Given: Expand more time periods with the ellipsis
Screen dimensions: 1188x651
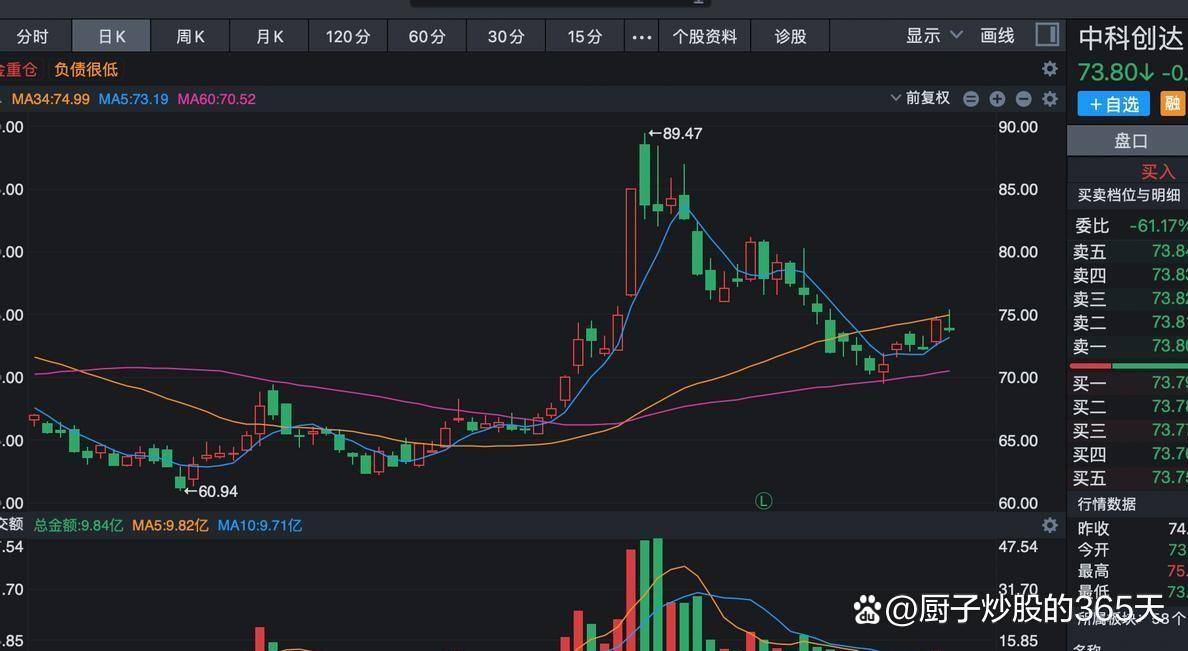Looking at the screenshot, I should (642, 37).
